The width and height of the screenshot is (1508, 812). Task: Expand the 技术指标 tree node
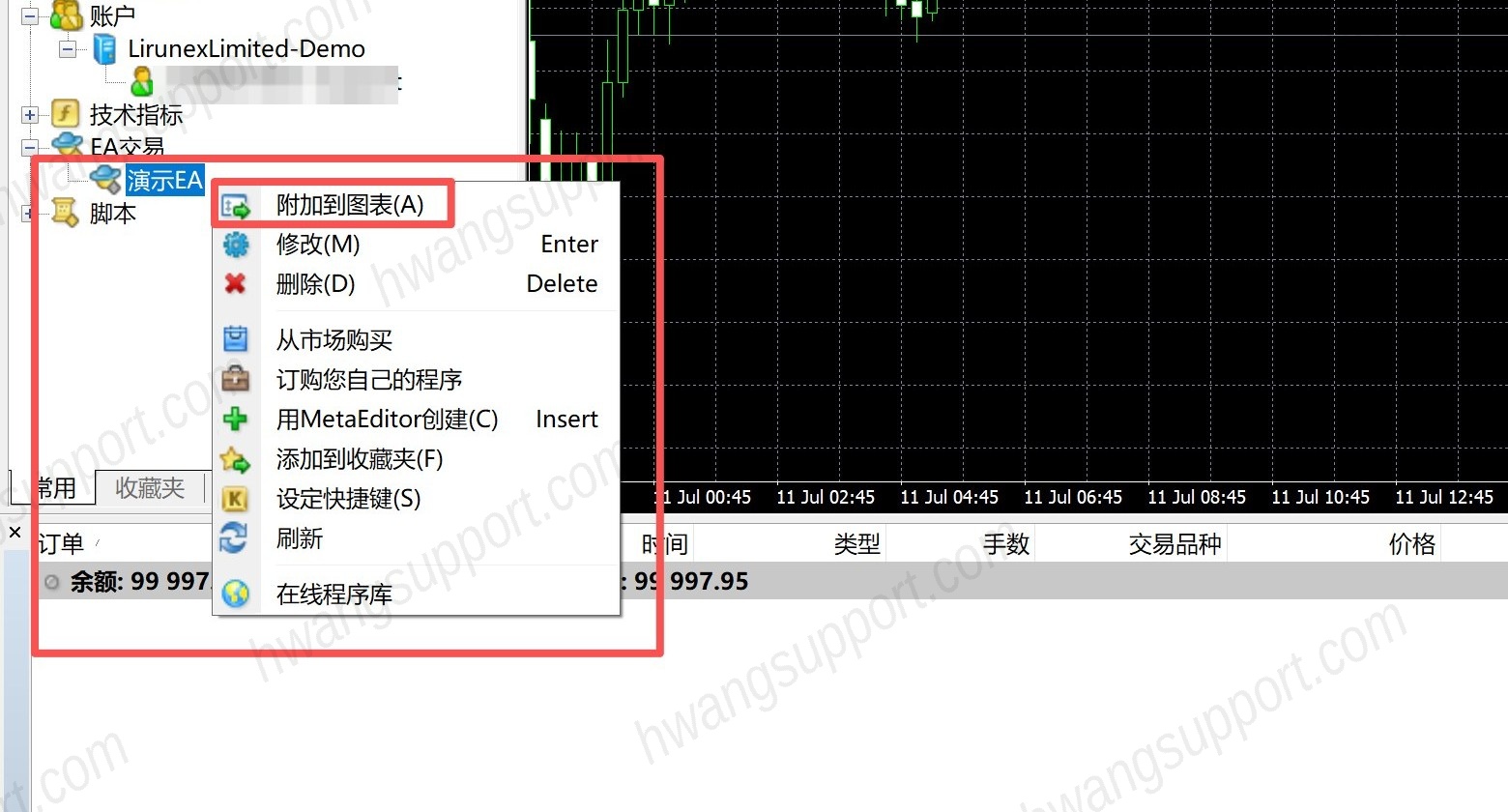click(x=30, y=115)
